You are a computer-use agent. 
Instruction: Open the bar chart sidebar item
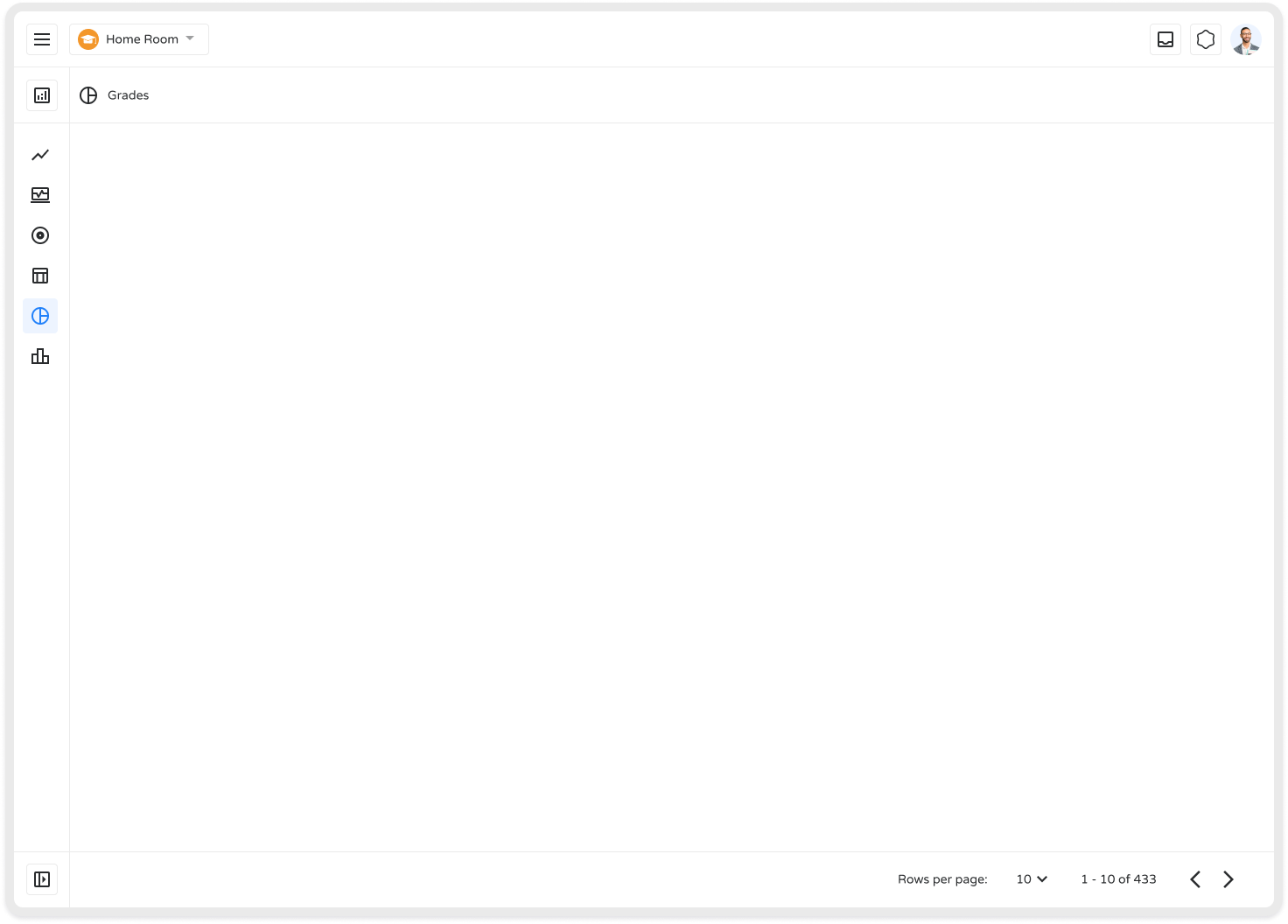click(40, 356)
